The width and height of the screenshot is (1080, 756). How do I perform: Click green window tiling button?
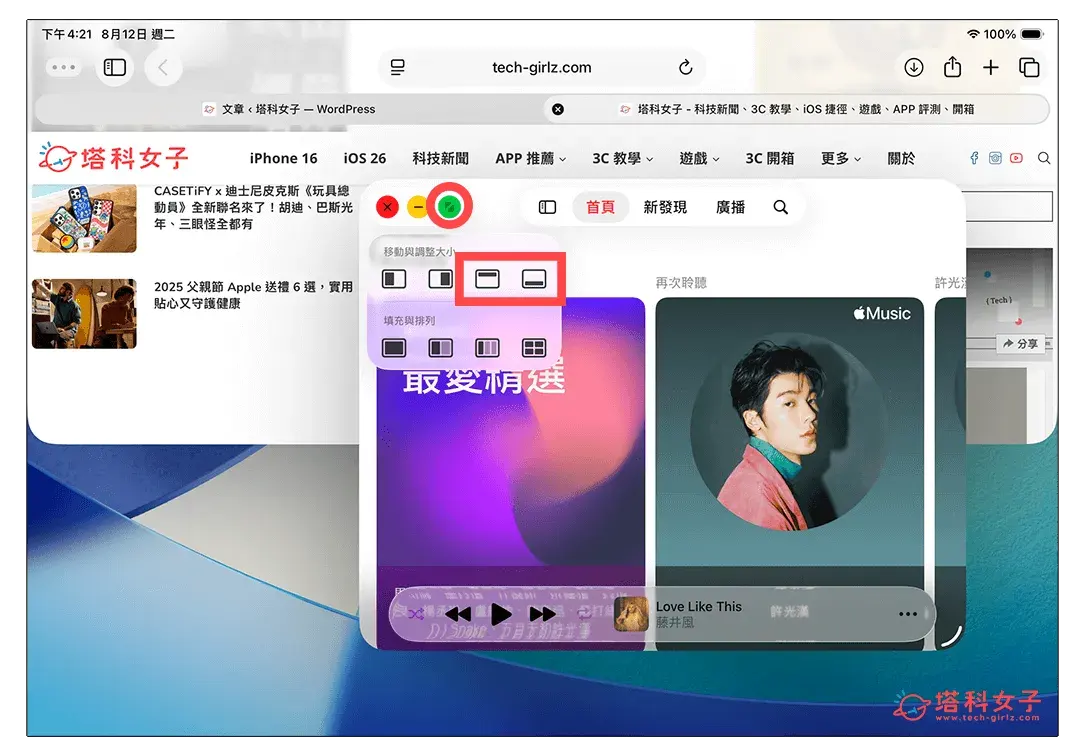[x=449, y=207]
